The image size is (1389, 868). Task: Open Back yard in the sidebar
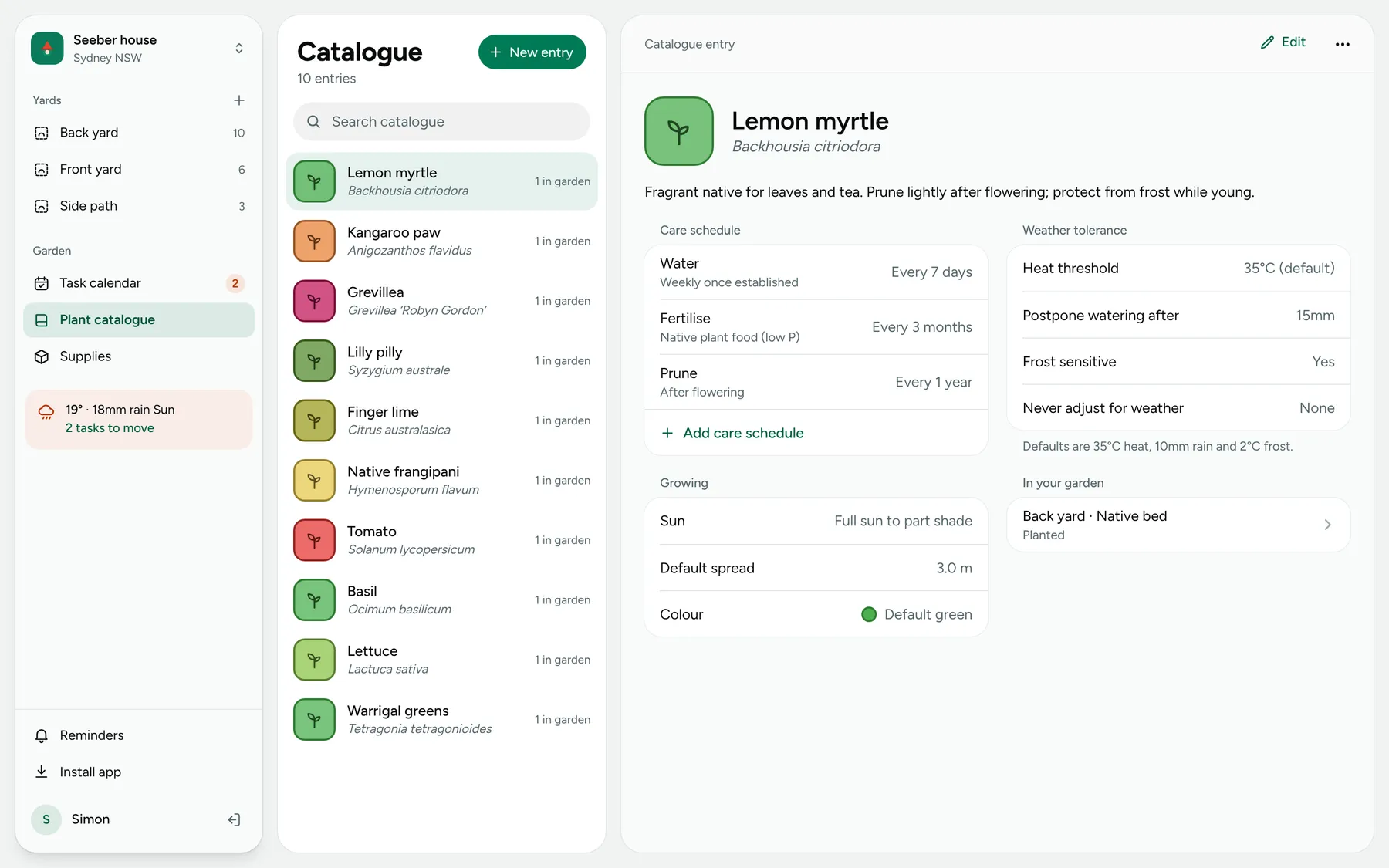pos(139,133)
